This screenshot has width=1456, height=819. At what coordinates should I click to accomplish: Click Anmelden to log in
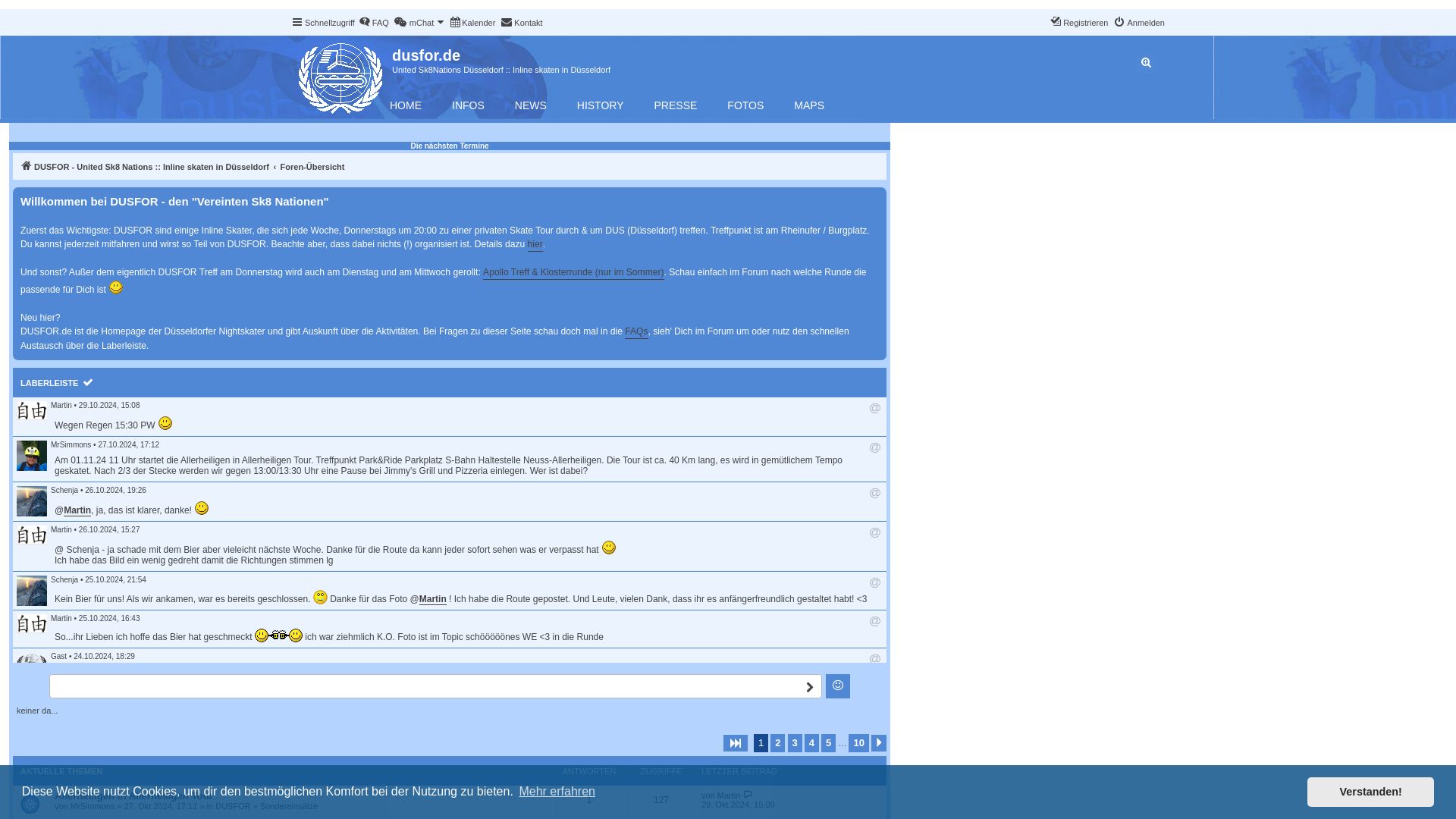tap(1139, 23)
